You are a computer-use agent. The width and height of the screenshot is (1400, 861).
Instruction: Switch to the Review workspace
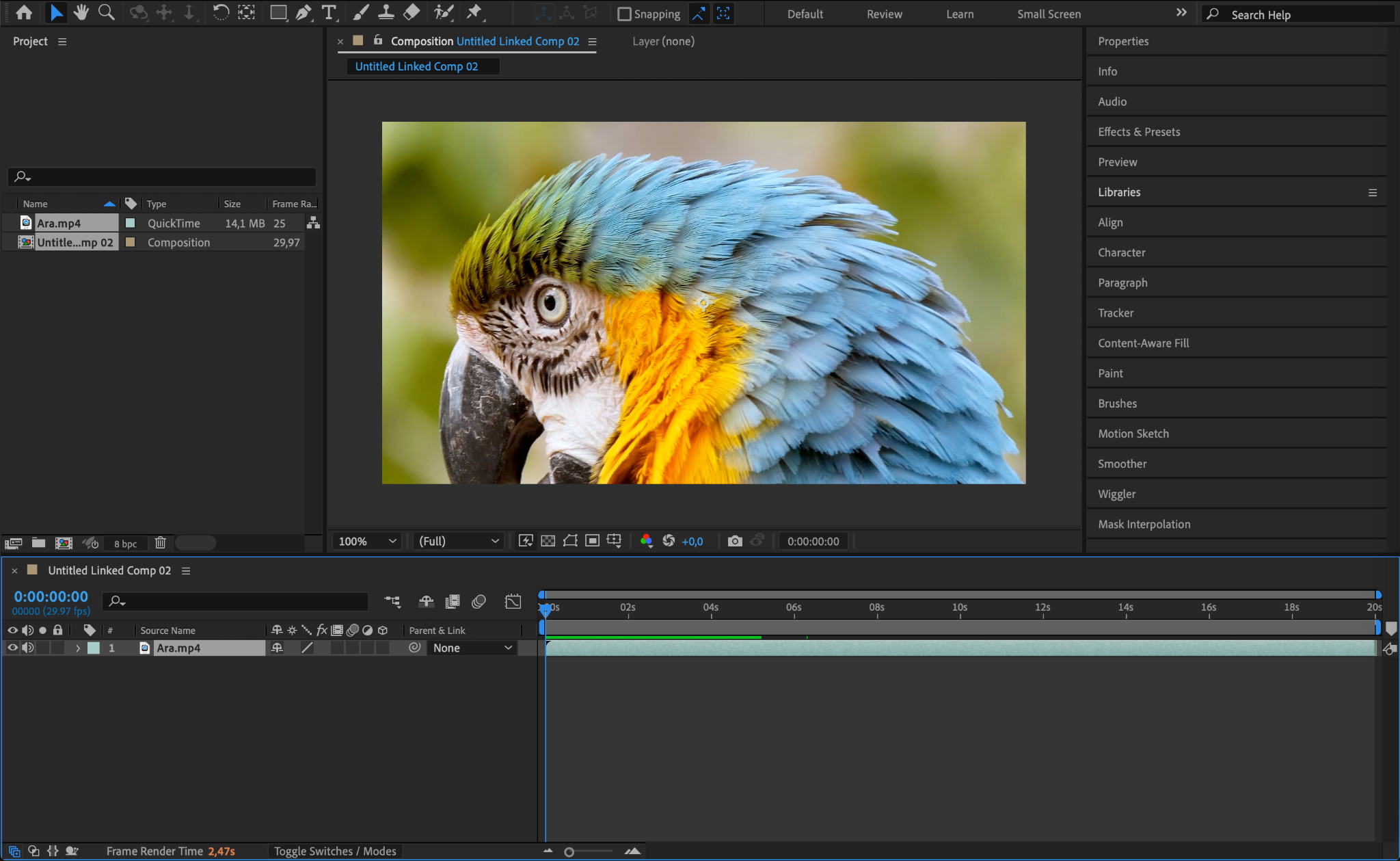(x=884, y=14)
